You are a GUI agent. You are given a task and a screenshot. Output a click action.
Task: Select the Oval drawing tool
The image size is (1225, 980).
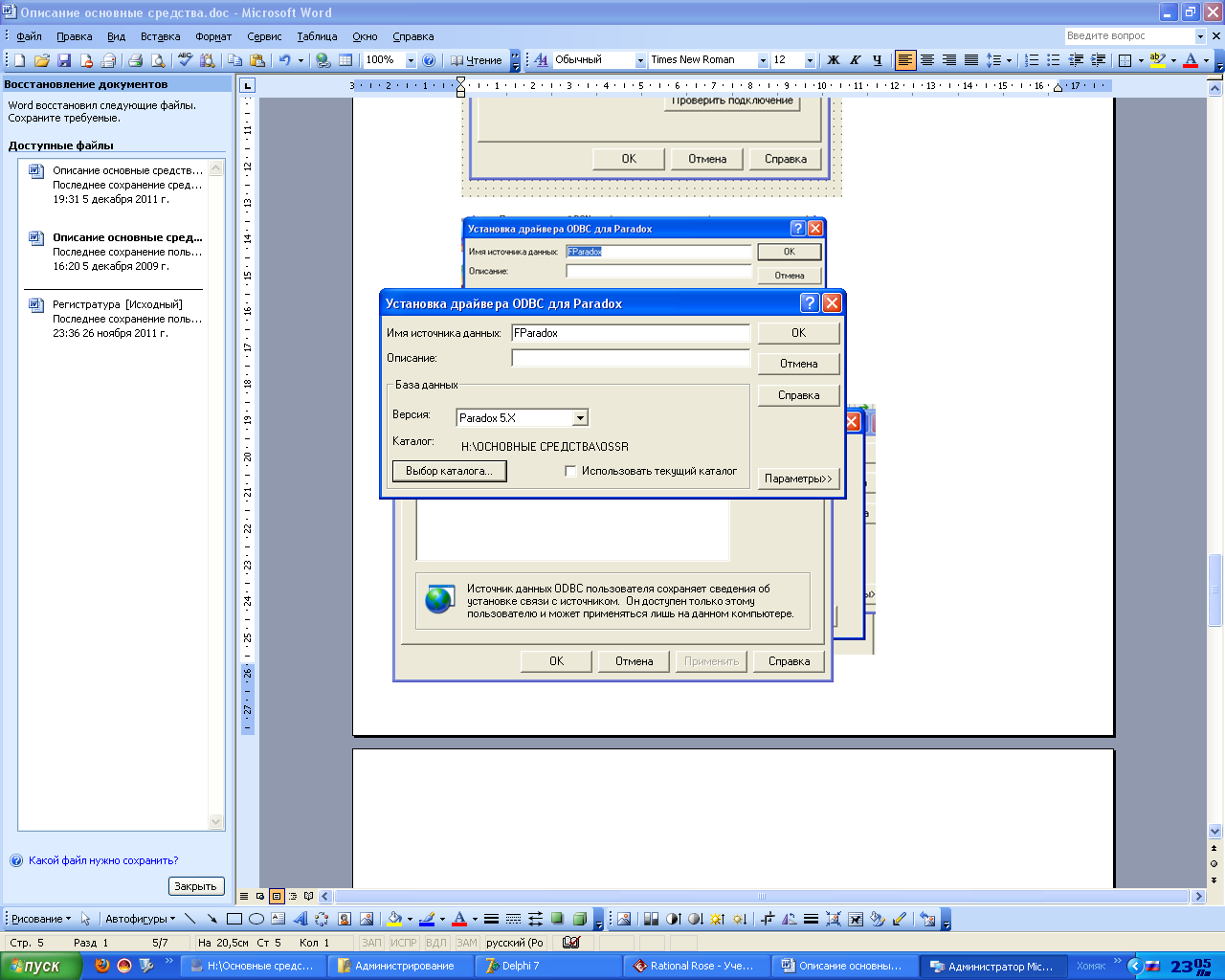(256, 919)
